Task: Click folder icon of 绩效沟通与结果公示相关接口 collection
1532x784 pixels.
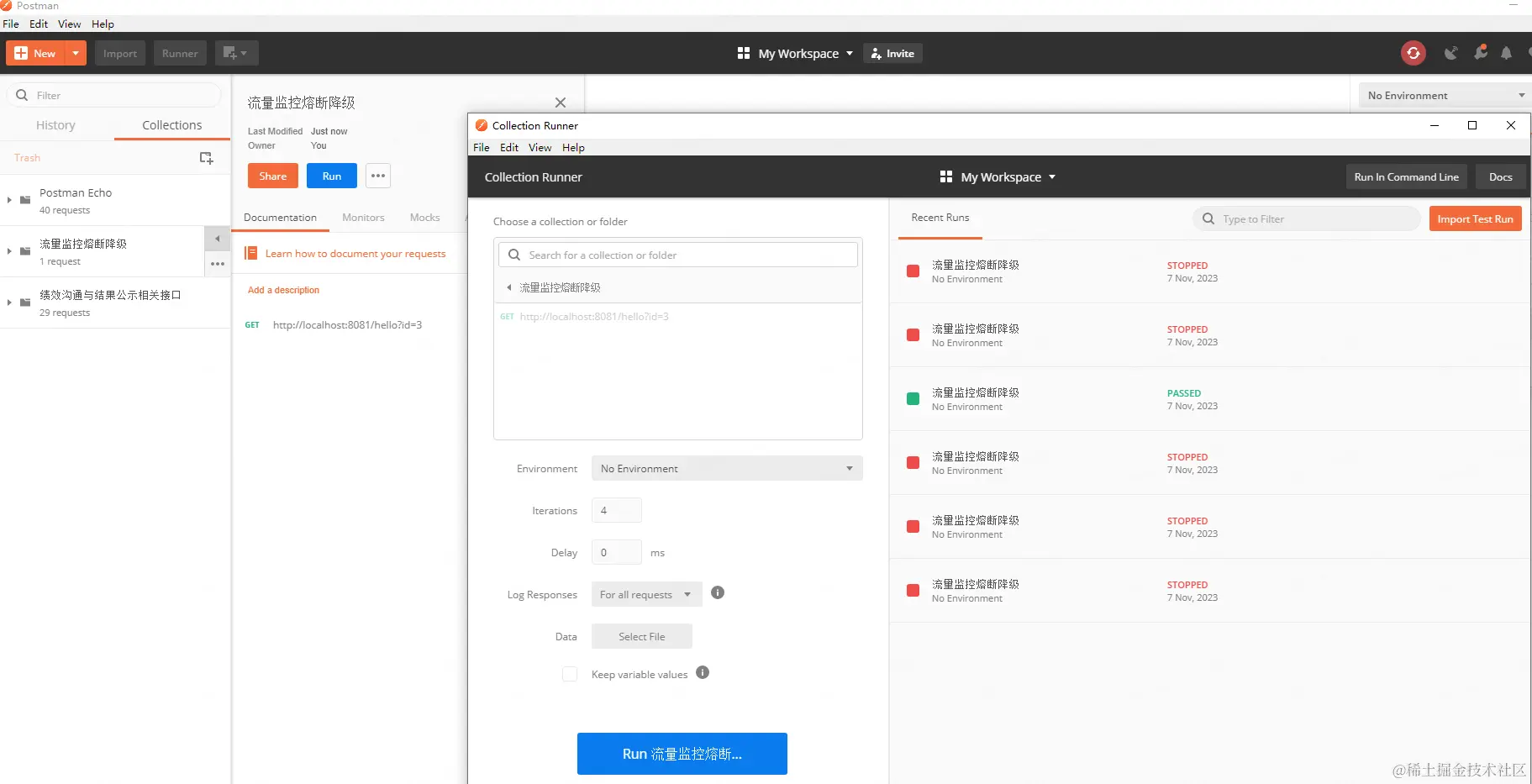Action: click(x=25, y=303)
